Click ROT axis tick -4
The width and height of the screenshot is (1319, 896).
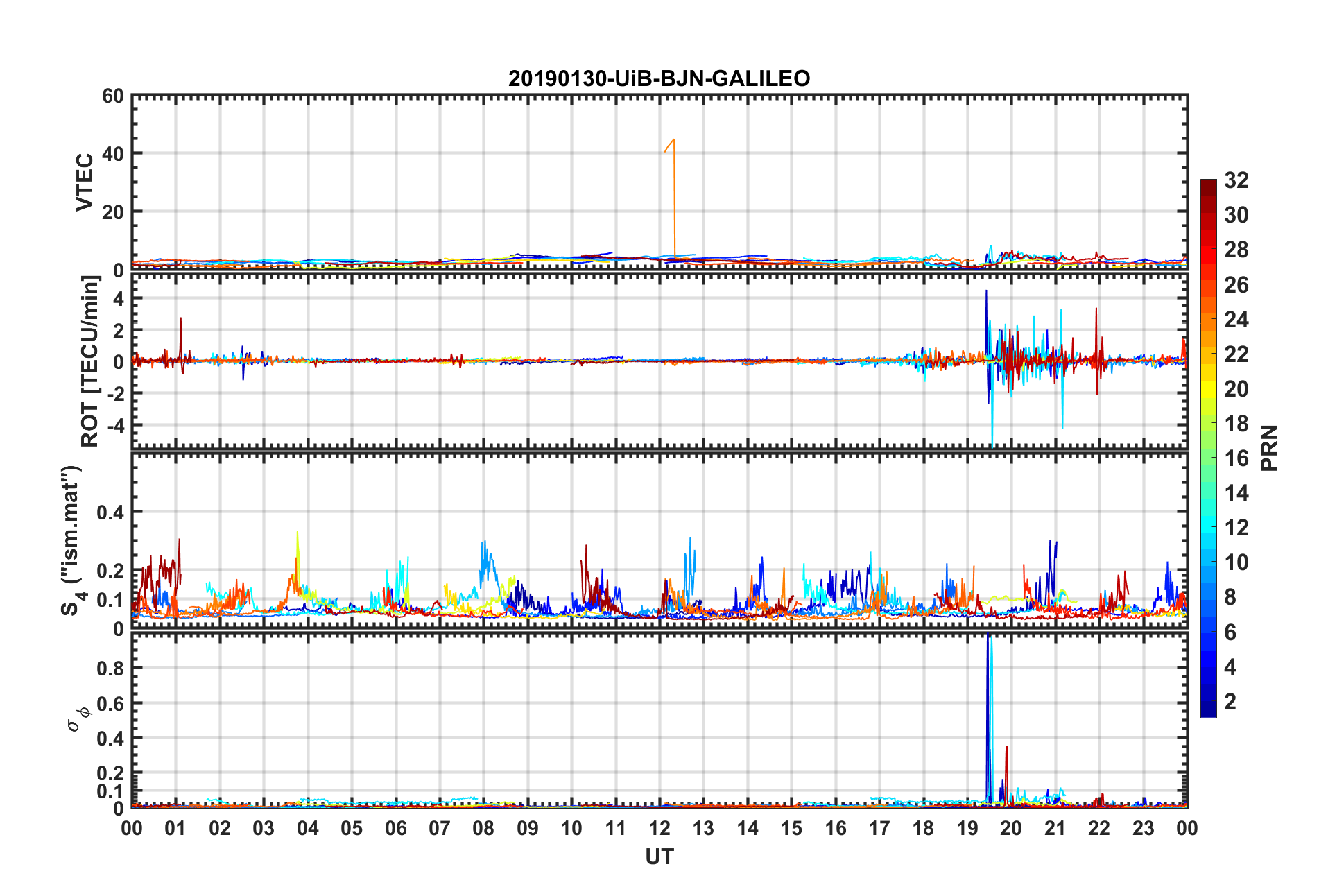point(117,424)
